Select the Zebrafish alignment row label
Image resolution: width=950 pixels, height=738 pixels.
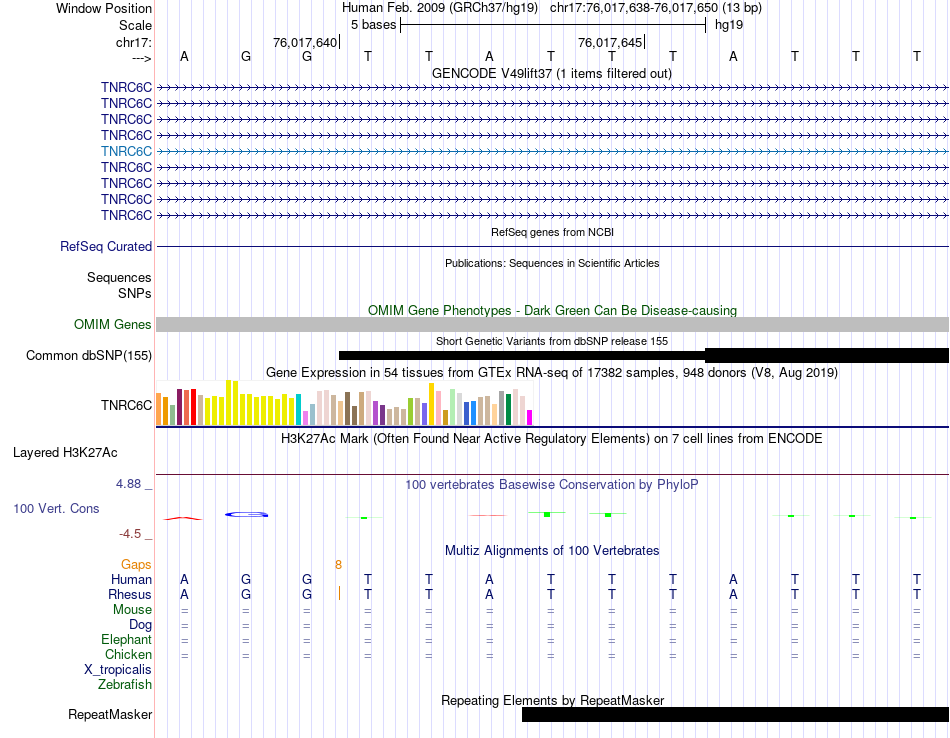[x=125, y=685]
